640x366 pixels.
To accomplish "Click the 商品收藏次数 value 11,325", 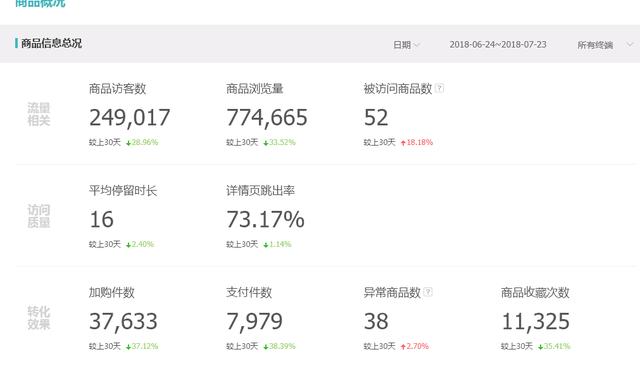I will 536,322.
